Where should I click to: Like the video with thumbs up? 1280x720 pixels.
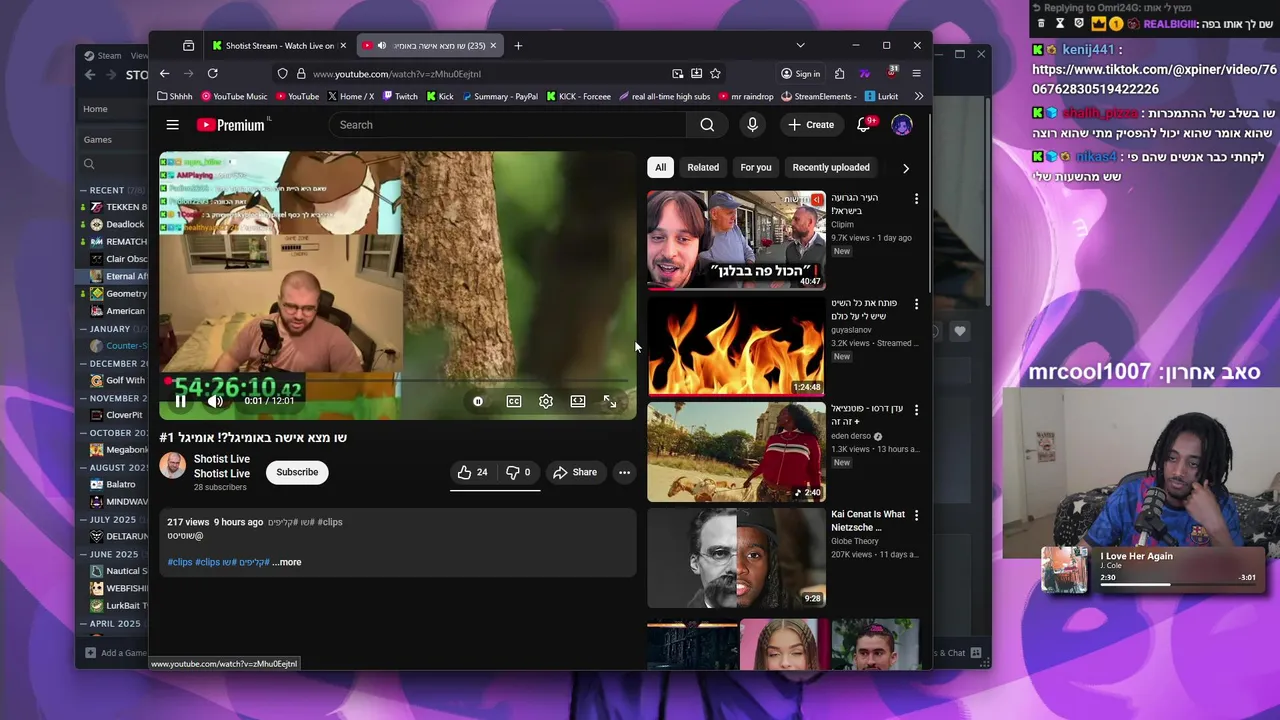[472, 472]
